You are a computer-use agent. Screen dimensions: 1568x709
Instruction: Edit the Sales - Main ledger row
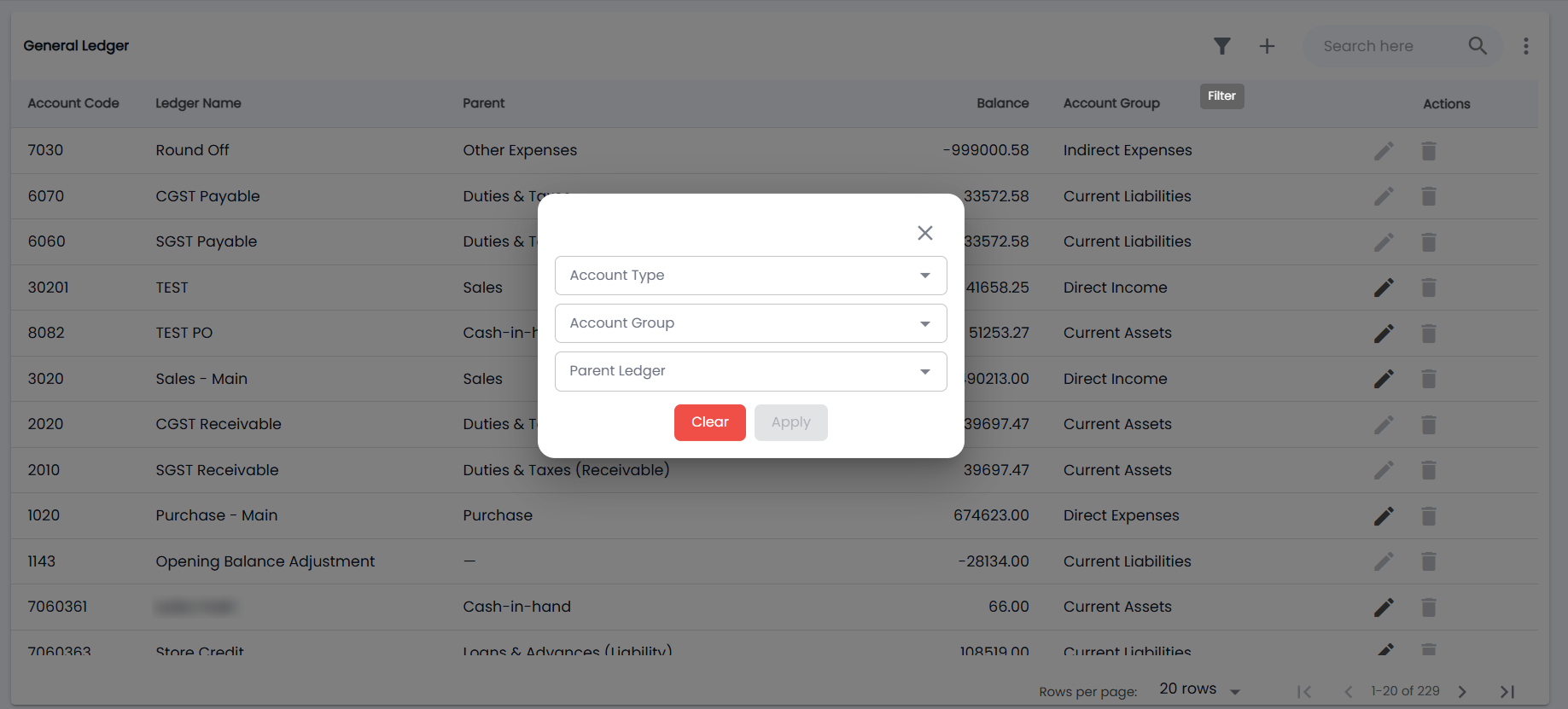(1384, 379)
